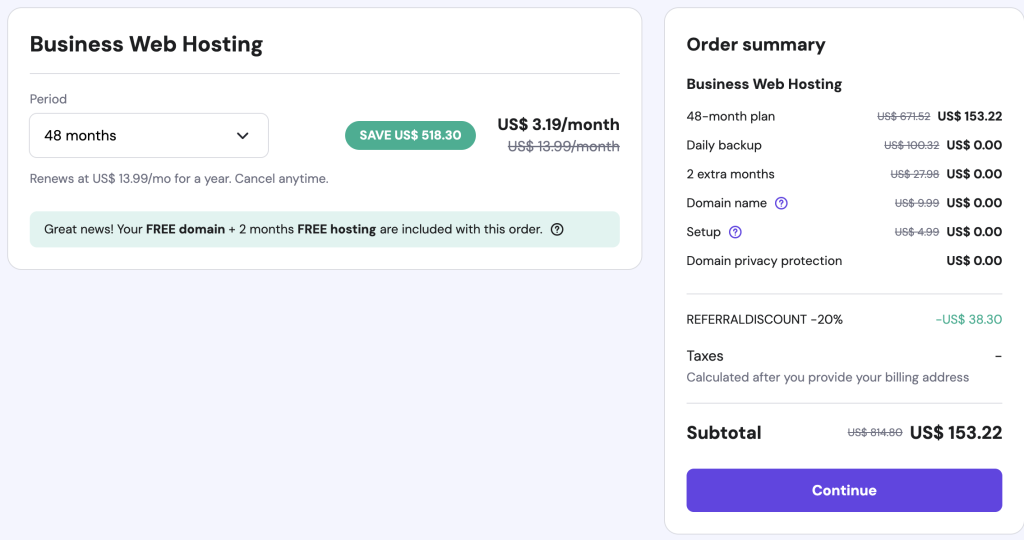The image size is (1024, 540).
Task: Click the Subtotal total of US$ 153.22
Action: pyautogui.click(x=955, y=433)
